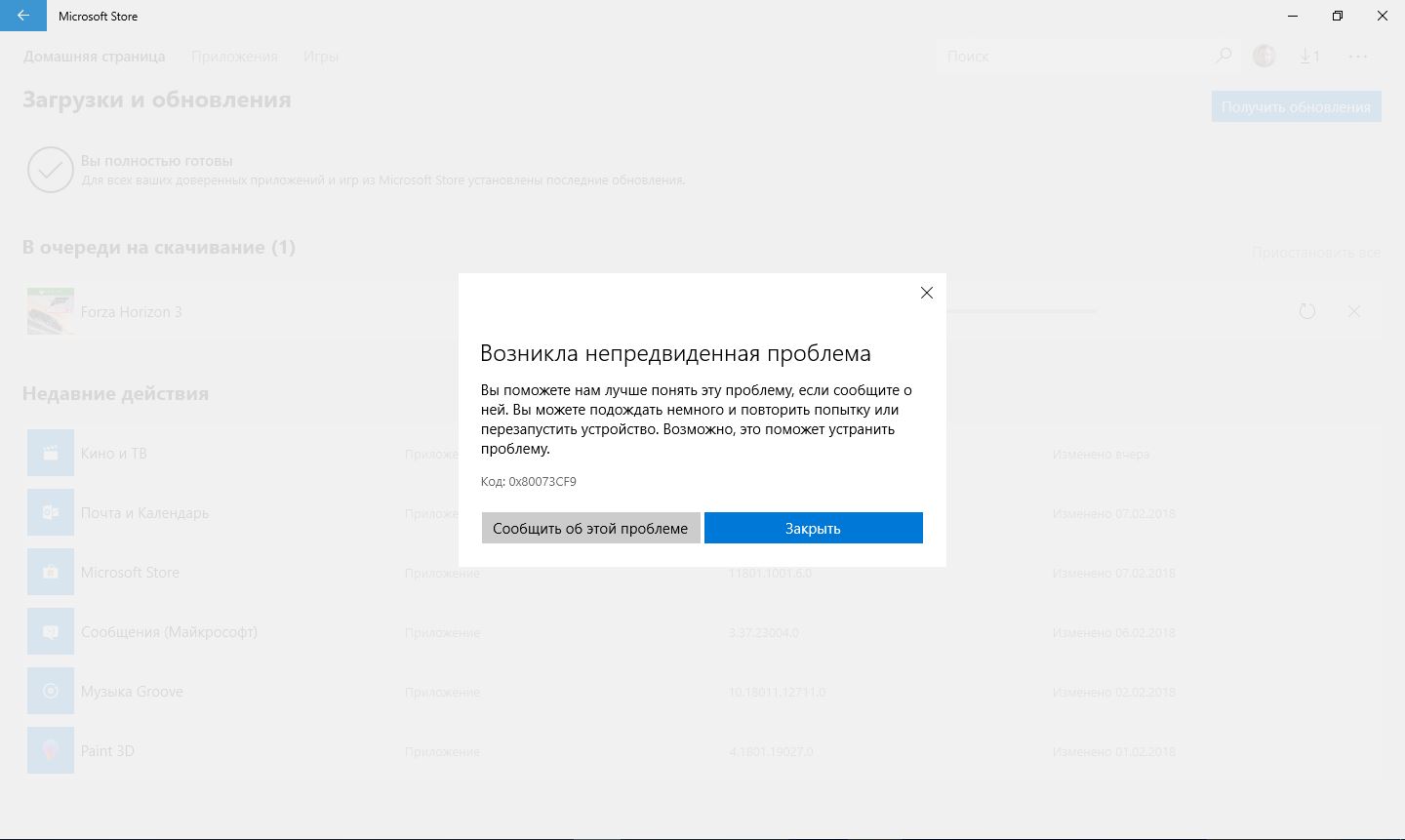Click the Музыка Groove app icon
The image size is (1405, 840).
pyautogui.click(x=51, y=691)
